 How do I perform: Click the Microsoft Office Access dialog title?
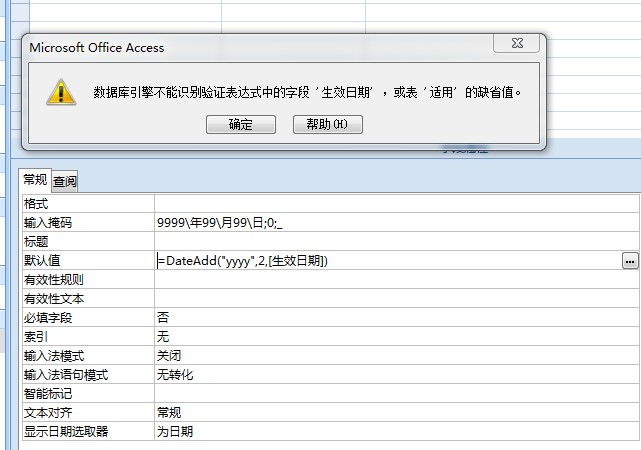point(97,48)
